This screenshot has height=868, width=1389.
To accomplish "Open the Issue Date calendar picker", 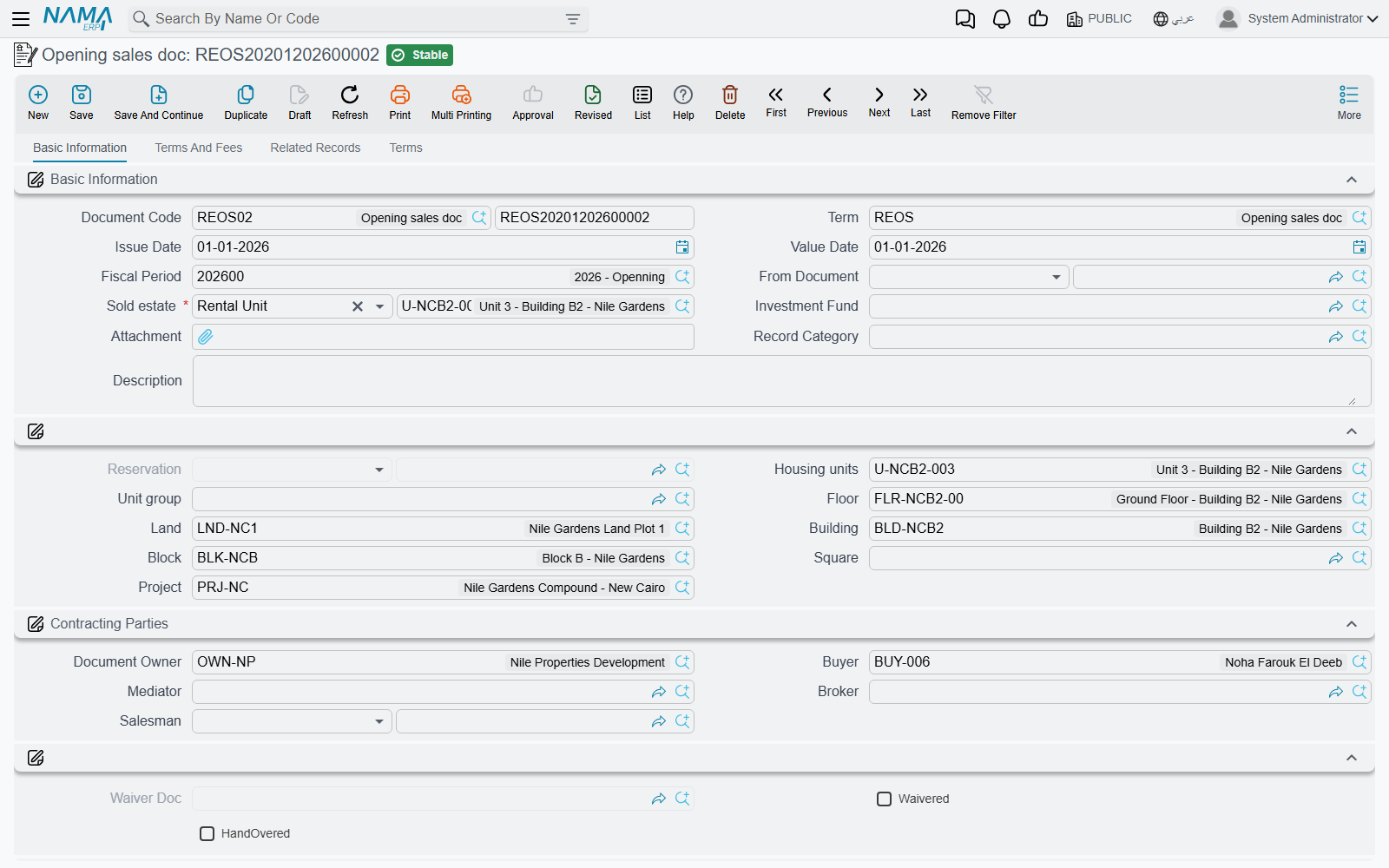I will [x=682, y=247].
